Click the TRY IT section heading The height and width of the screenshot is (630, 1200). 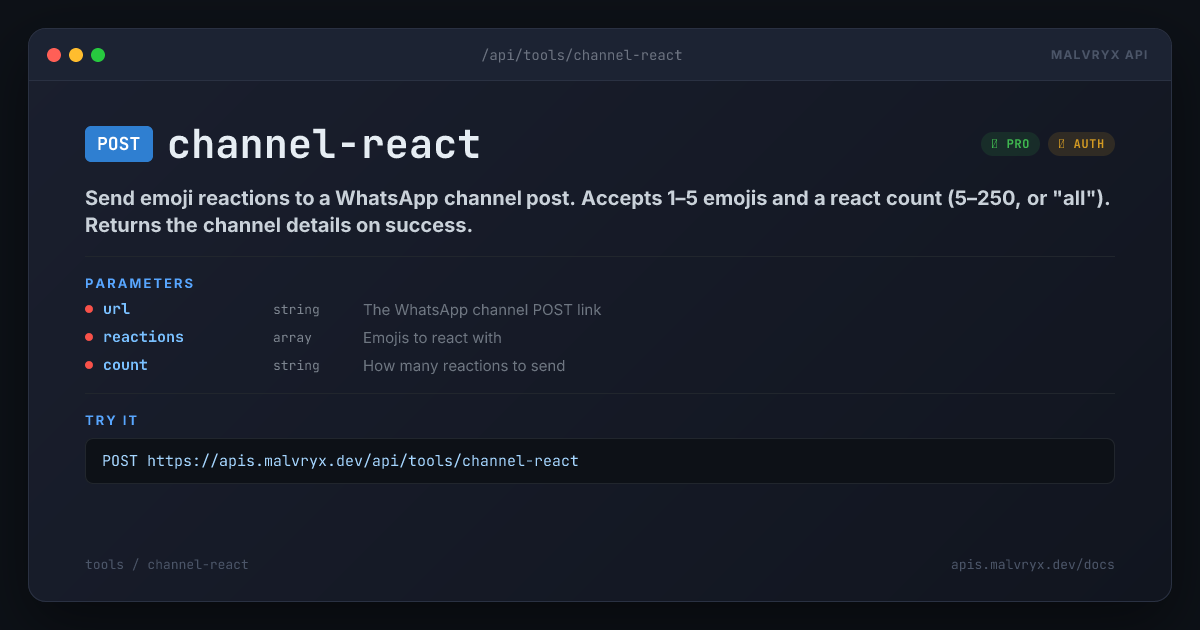[111, 420]
